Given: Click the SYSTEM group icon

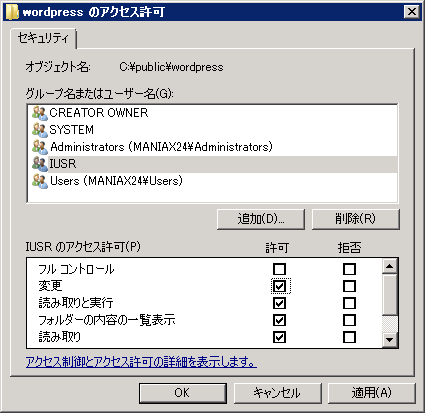Looking at the screenshot, I should [x=40, y=130].
